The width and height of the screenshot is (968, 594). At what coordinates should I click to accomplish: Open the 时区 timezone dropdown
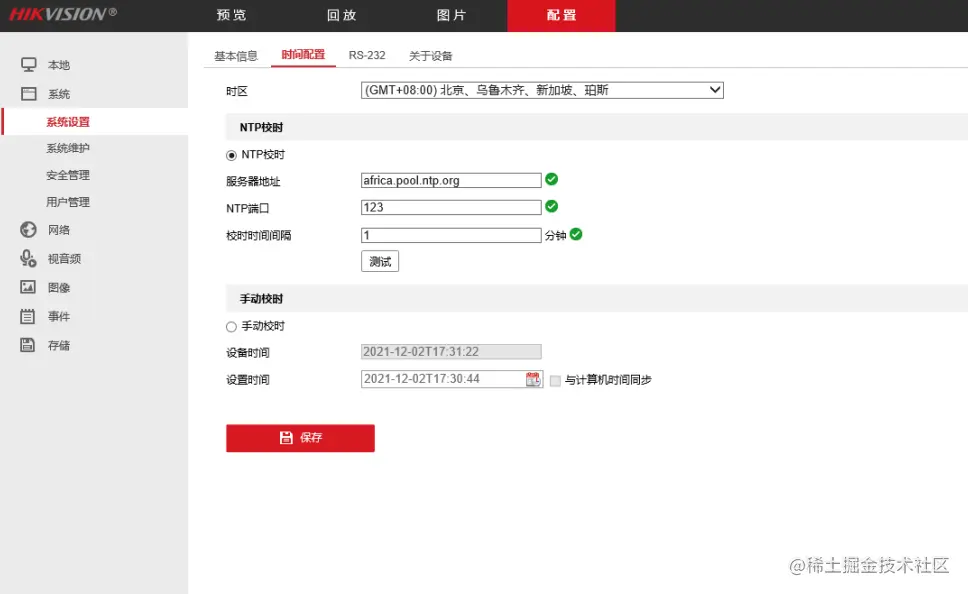click(x=542, y=90)
